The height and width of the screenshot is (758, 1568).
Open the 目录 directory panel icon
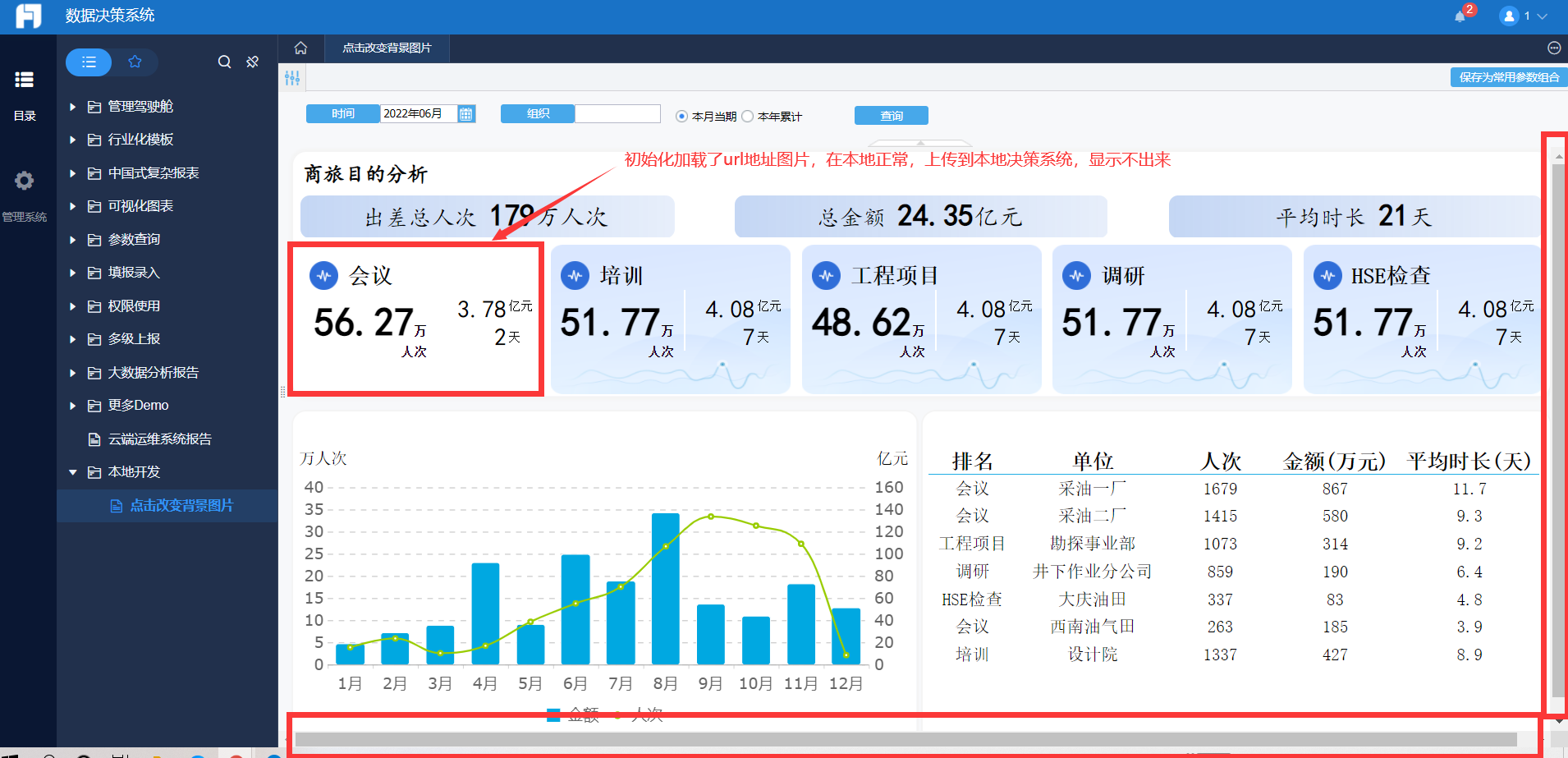pos(25,80)
